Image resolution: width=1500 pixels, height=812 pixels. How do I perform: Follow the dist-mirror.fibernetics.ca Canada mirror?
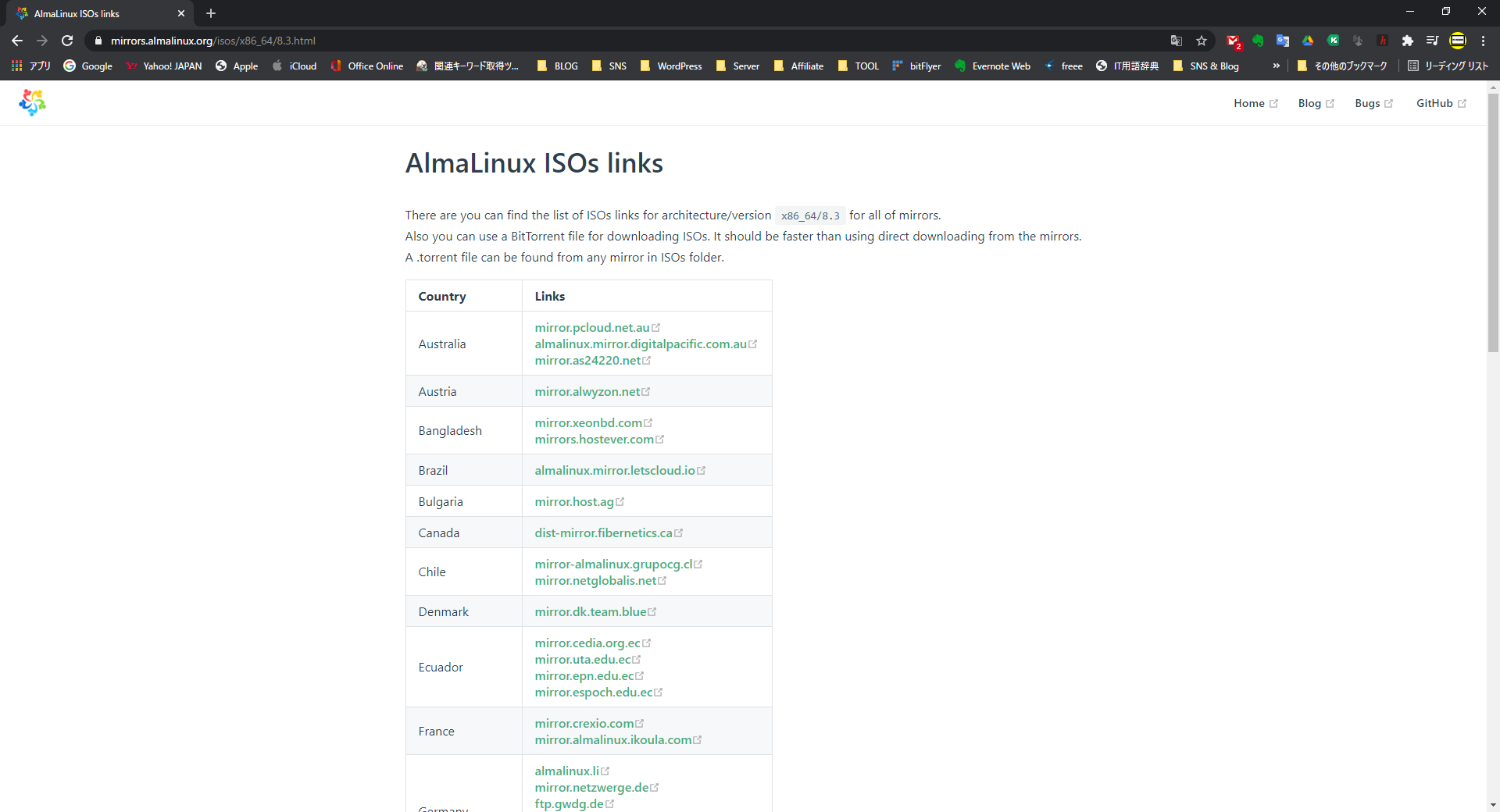coord(603,533)
